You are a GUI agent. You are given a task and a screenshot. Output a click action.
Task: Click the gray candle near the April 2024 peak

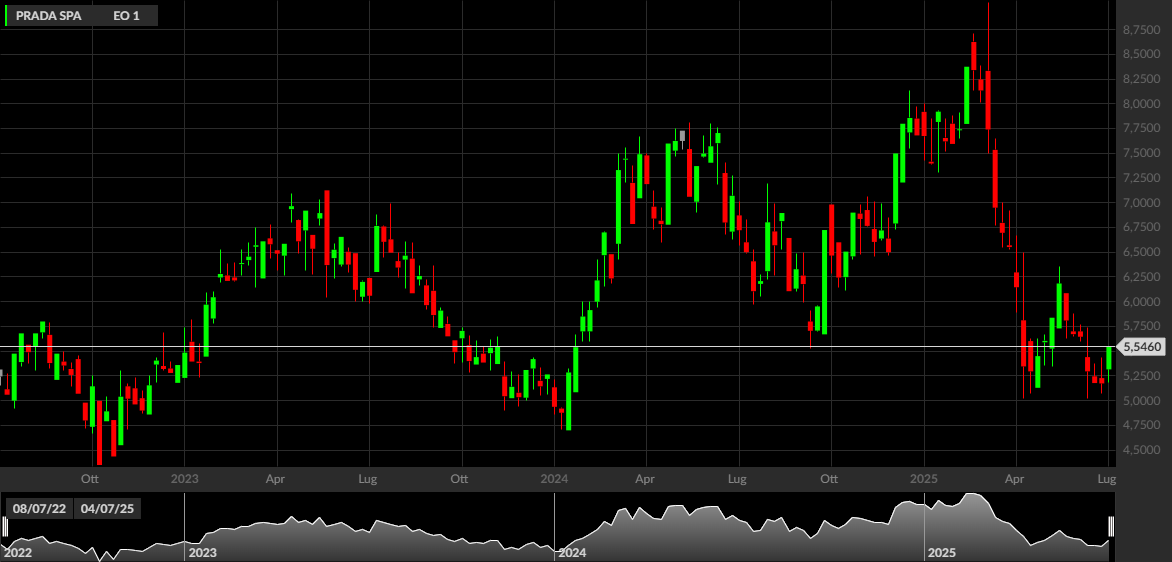point(682,136)
